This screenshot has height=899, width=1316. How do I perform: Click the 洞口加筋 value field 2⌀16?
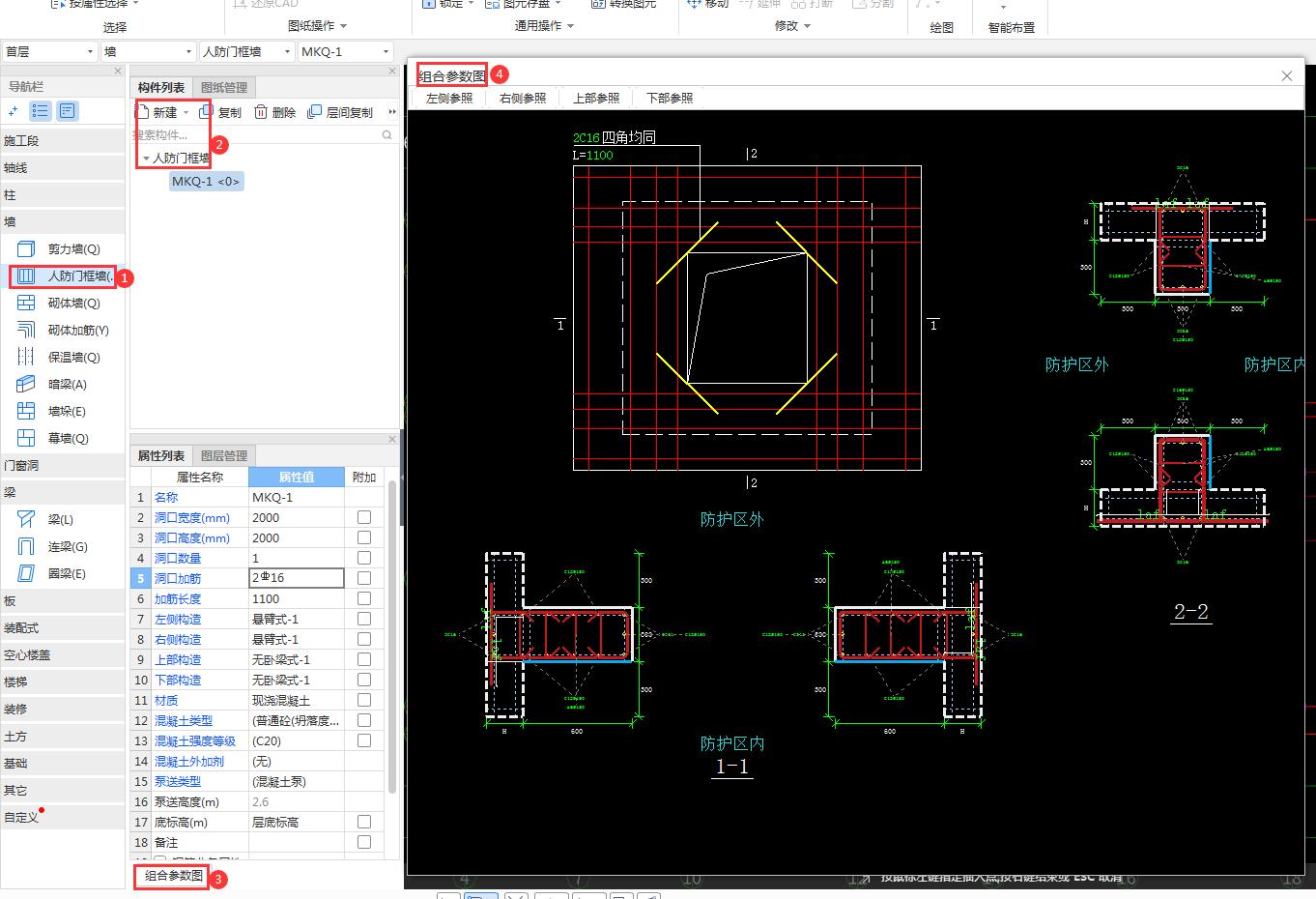(x=297, y=578)
